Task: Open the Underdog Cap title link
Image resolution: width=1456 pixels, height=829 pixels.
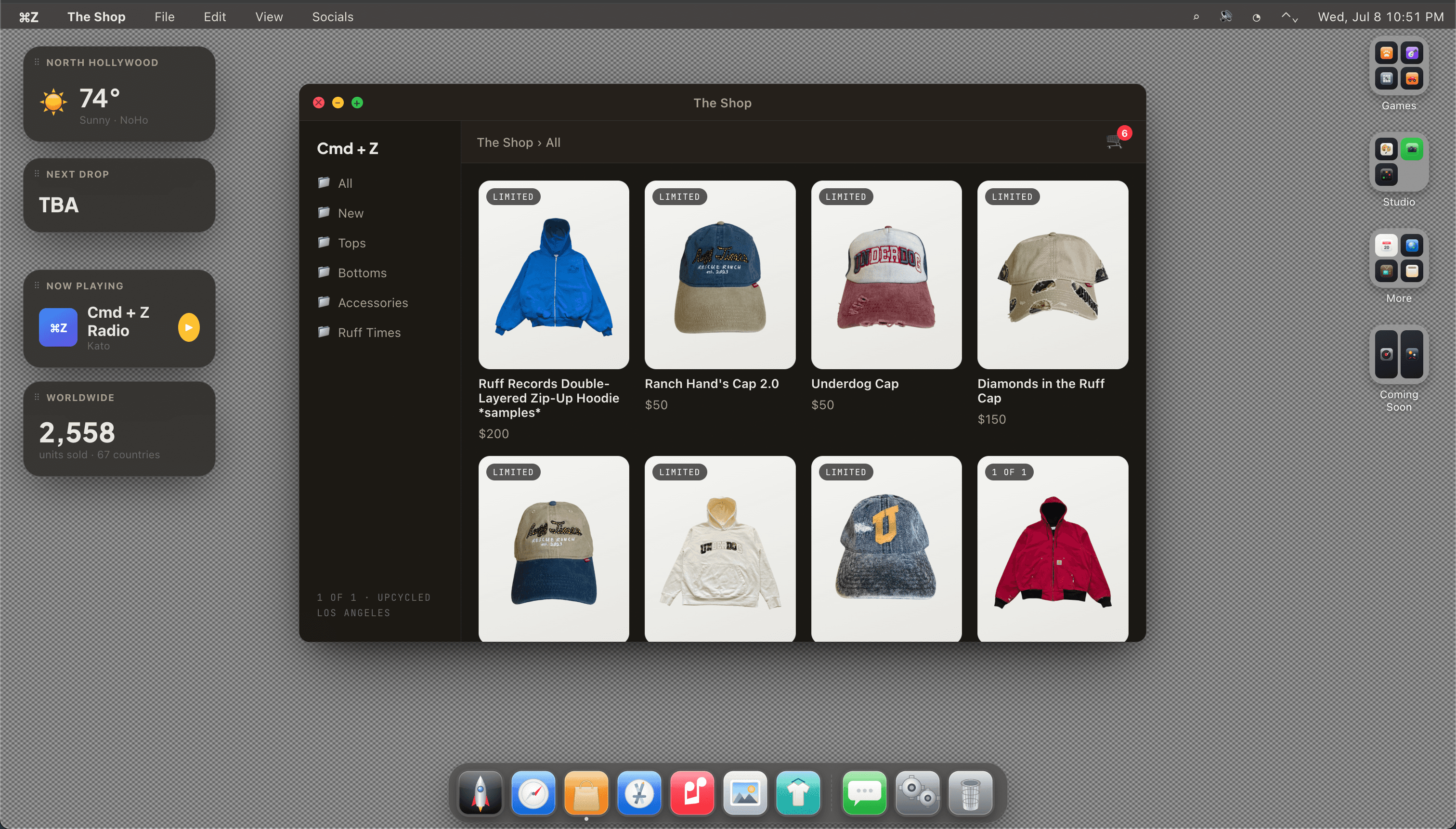Action: [x=855, y=384]
